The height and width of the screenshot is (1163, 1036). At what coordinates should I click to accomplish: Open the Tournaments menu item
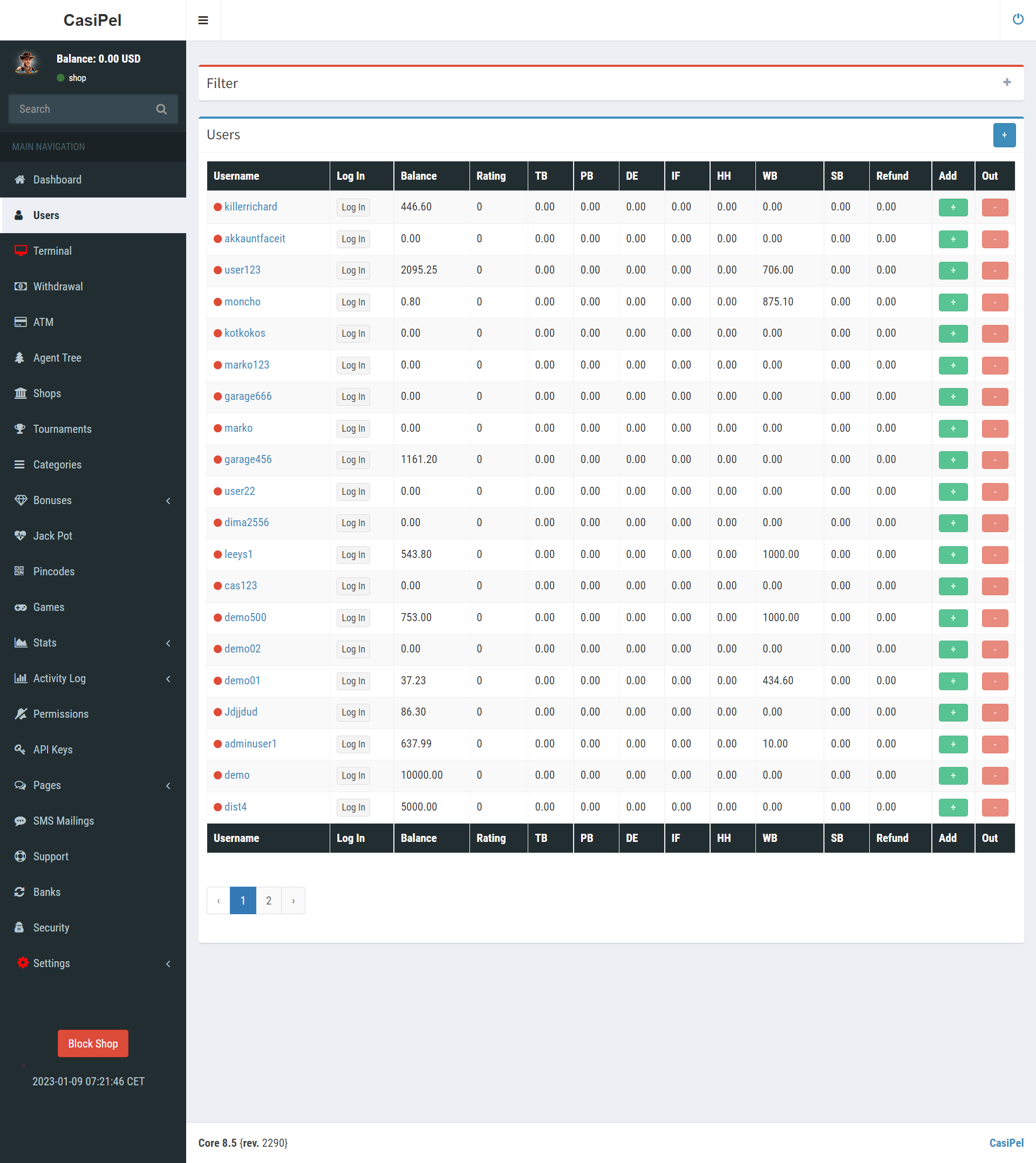[62, 429]
